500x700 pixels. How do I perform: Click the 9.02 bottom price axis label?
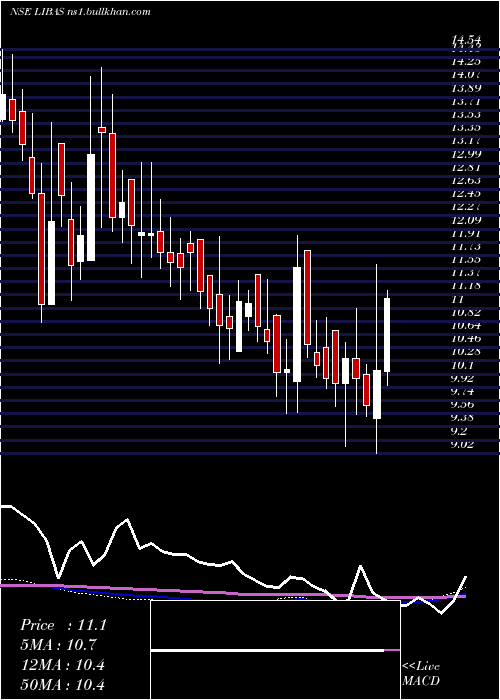pyautogui.click(x=463, y=444)
